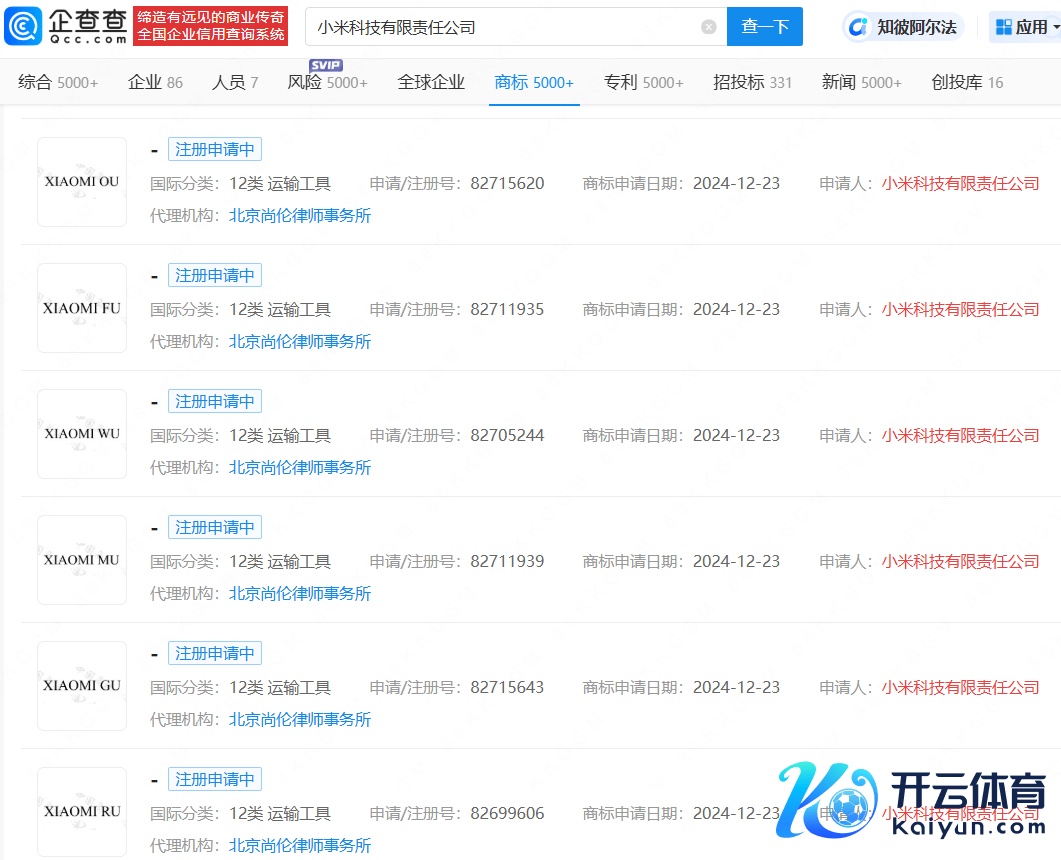Switch to the 综合 tab
The width and height of the screenshot is (1061, 860).
pyautogui.click(x=58, y=82)
